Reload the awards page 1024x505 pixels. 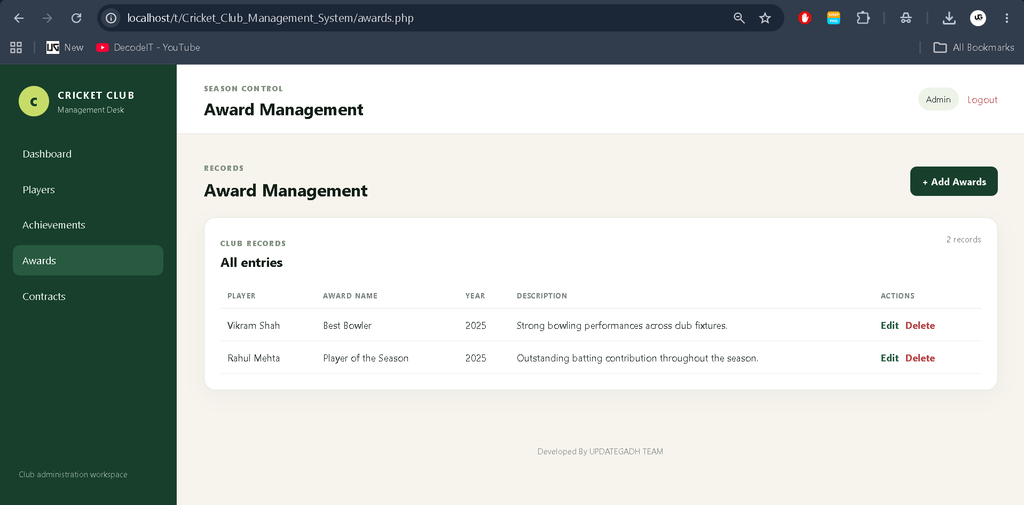pyautogui.click(x=76, y=18)
